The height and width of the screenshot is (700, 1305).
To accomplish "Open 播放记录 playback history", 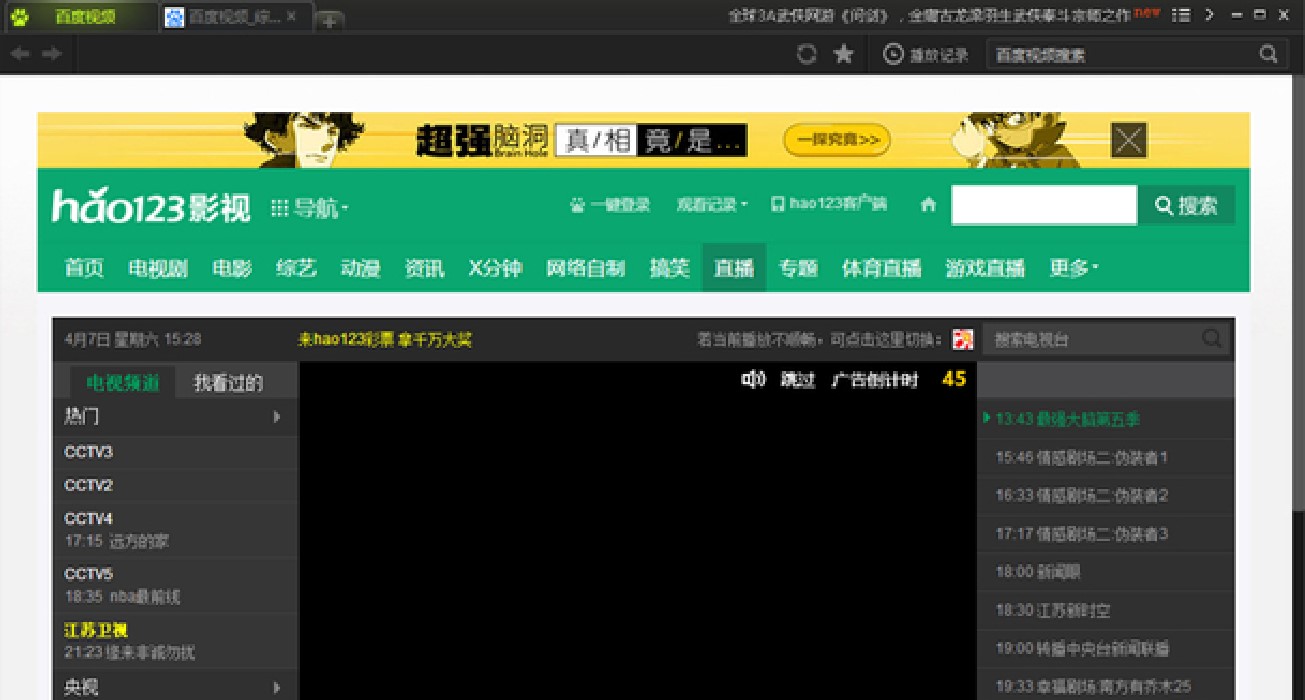I will pyautogui.click(x=926, y=55).
